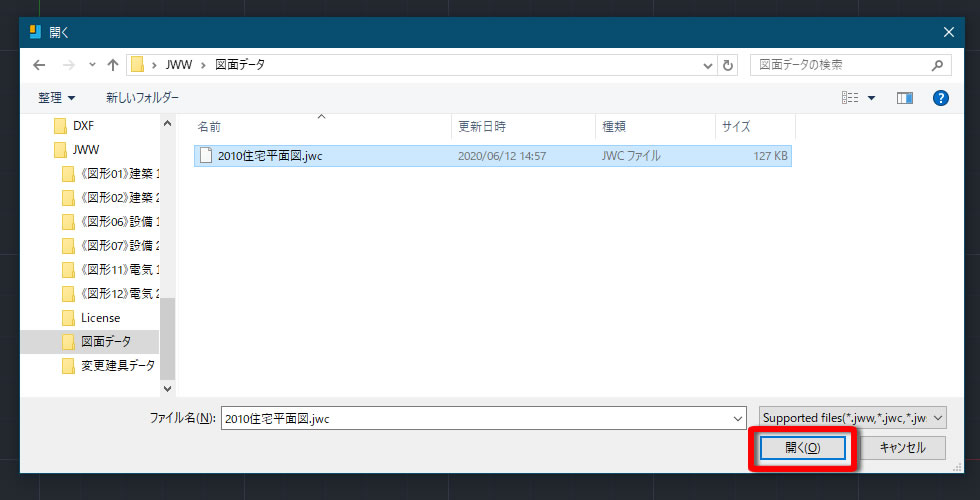This screenshot has width=980, height=500.
Task: Click the JWC ファイル type cell
Action: 631,156
